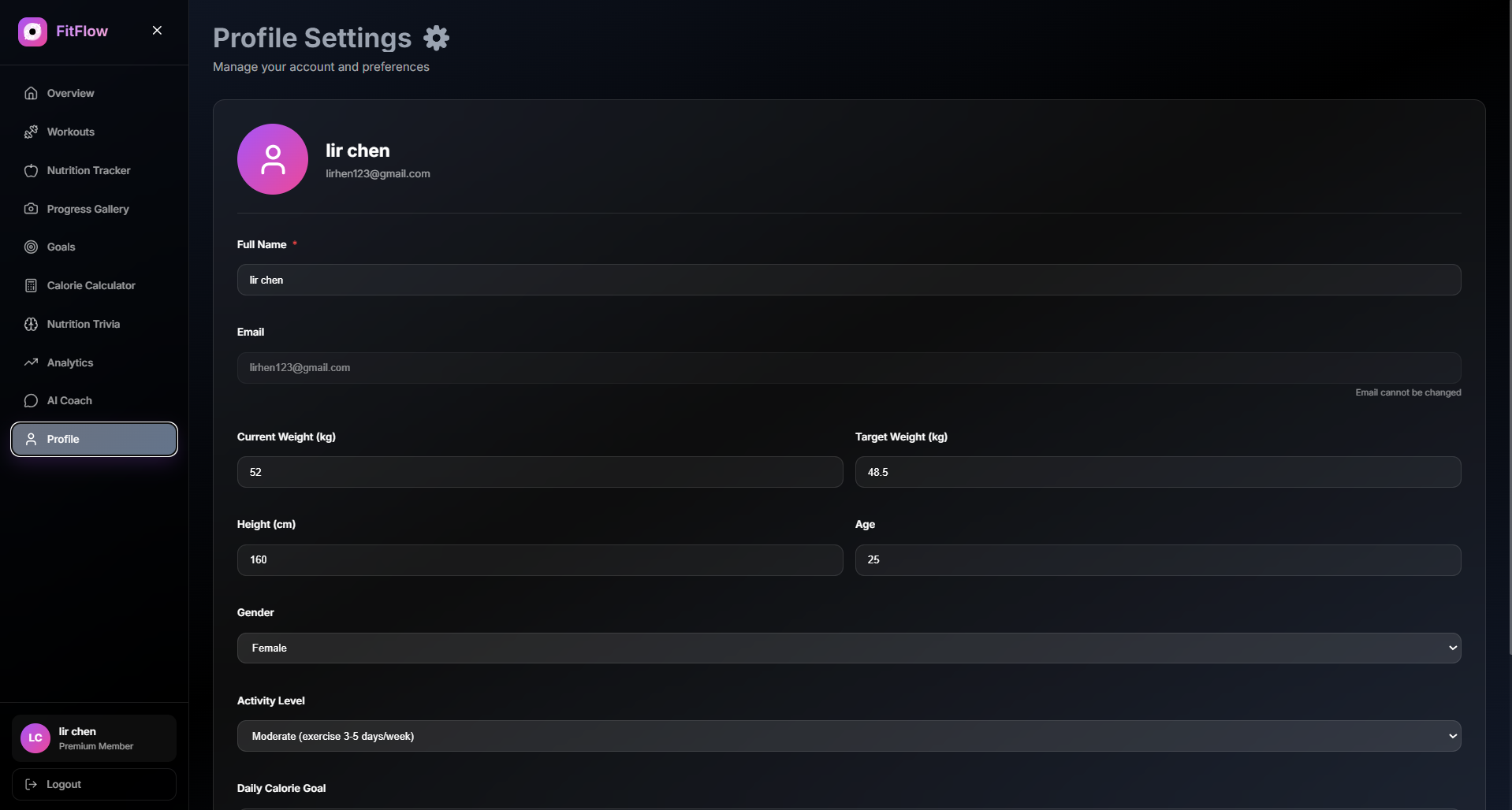The image size is (1512, 810).
Task: Click the Progress Gallery camera icon
Action: point(31,209)
